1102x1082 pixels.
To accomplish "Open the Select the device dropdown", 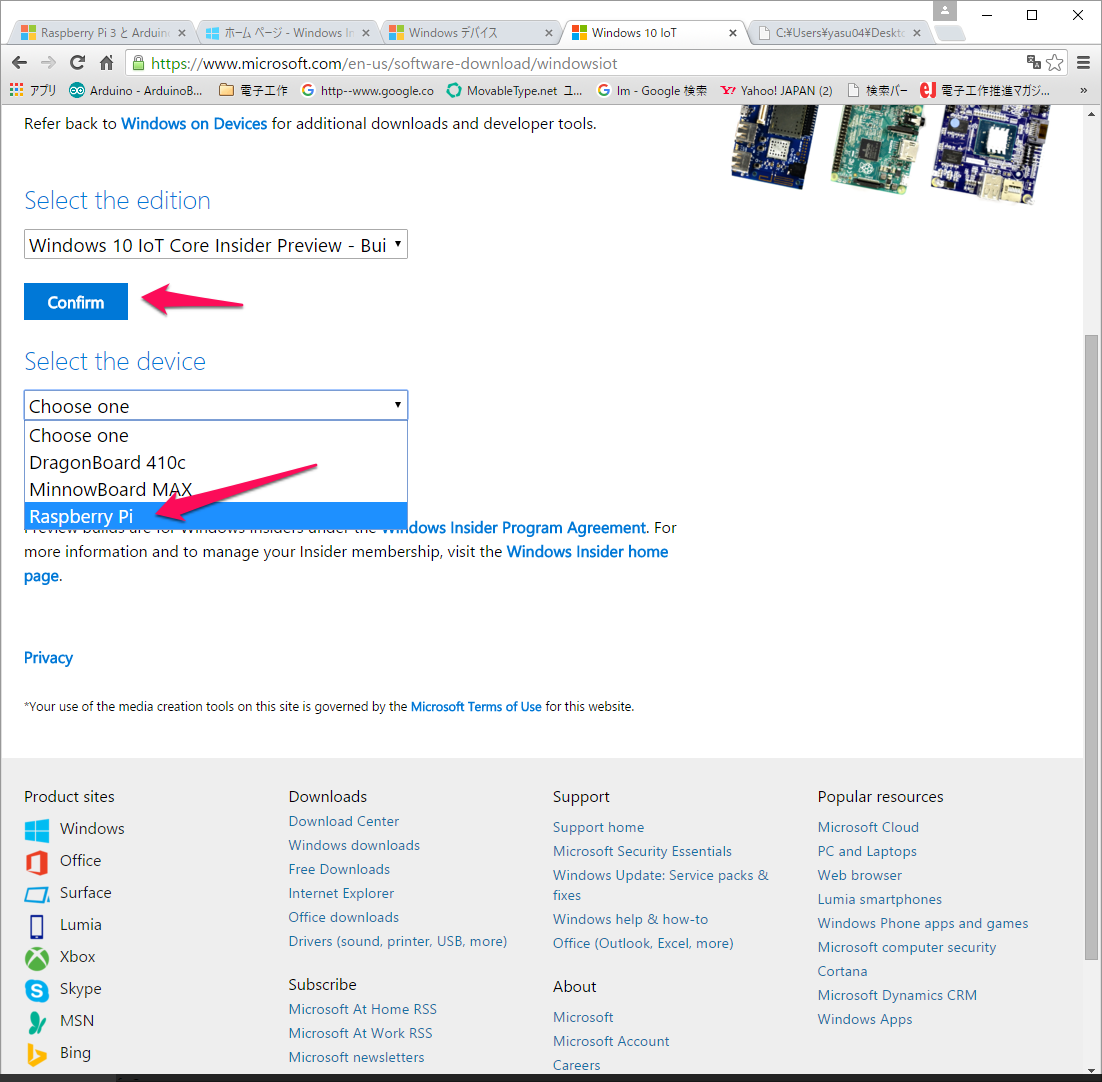I will [216, 405].
